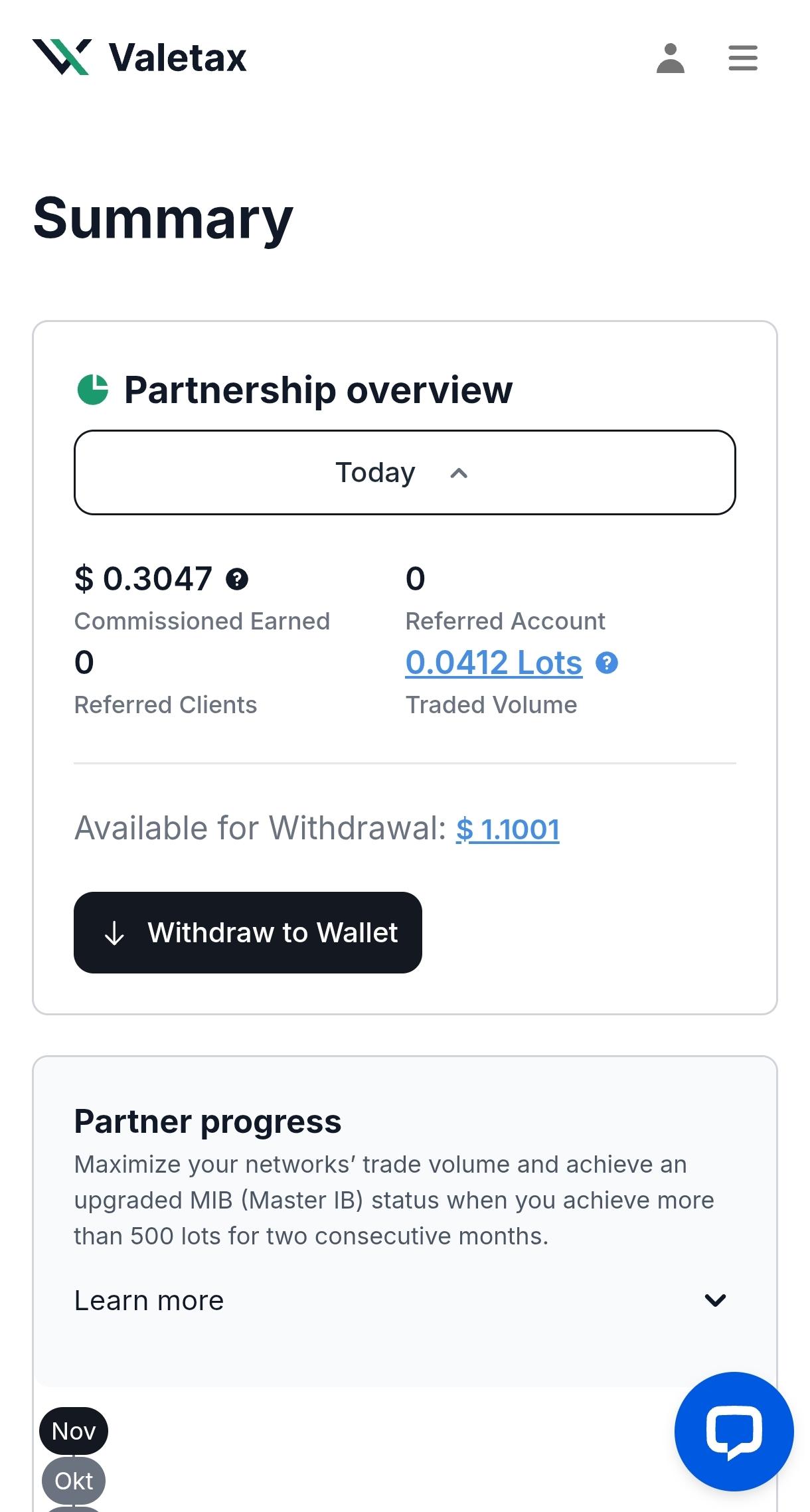Open the live chat bubble
Screen dimensions: 810x1512
pos(734,1431)
